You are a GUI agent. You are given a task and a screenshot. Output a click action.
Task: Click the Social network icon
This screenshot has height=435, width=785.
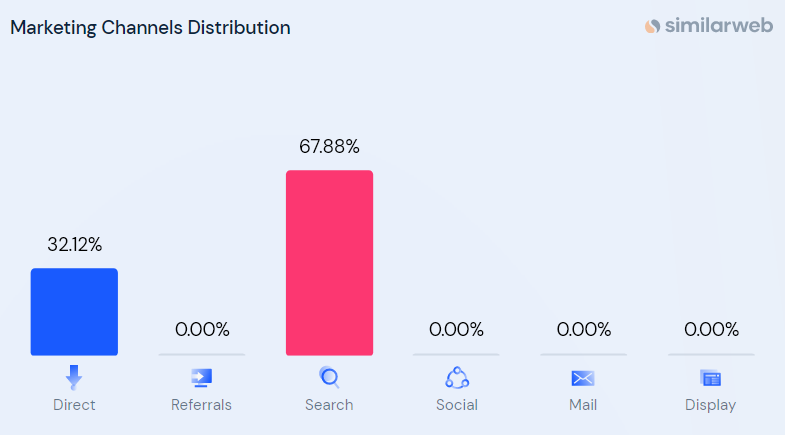tap(457, 377)
